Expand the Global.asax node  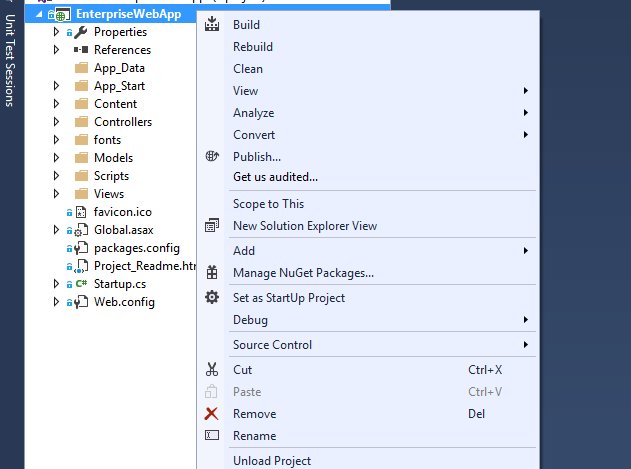tap(56, 230)
